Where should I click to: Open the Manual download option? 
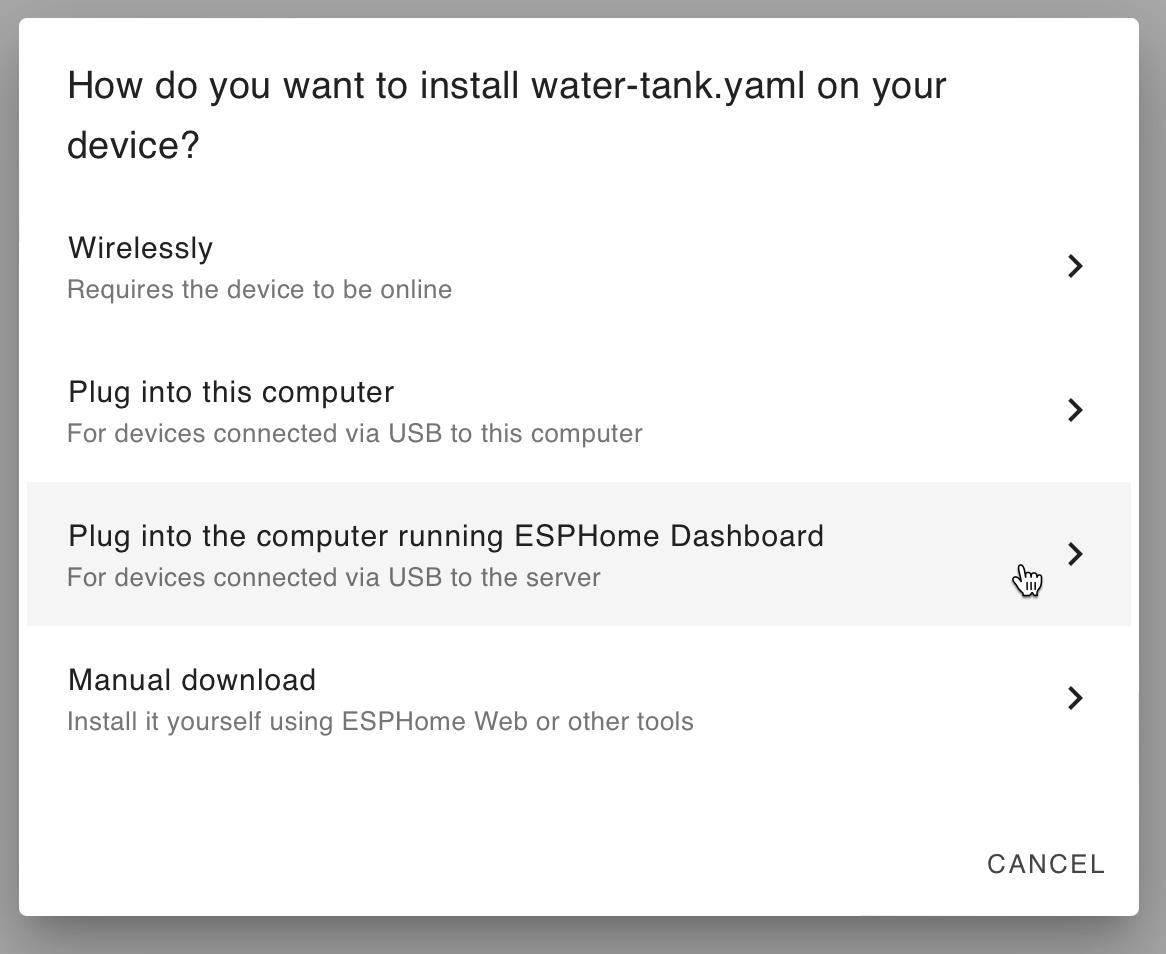pyautogui.click(x=192, y=680)
